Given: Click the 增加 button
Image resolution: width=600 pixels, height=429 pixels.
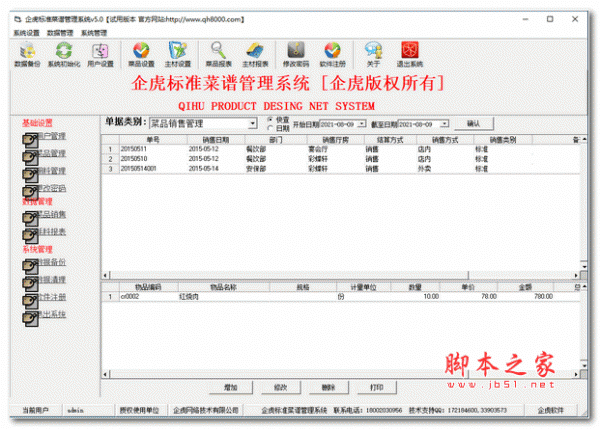Looking at the screenshot, I should click(x=231, y=387).
